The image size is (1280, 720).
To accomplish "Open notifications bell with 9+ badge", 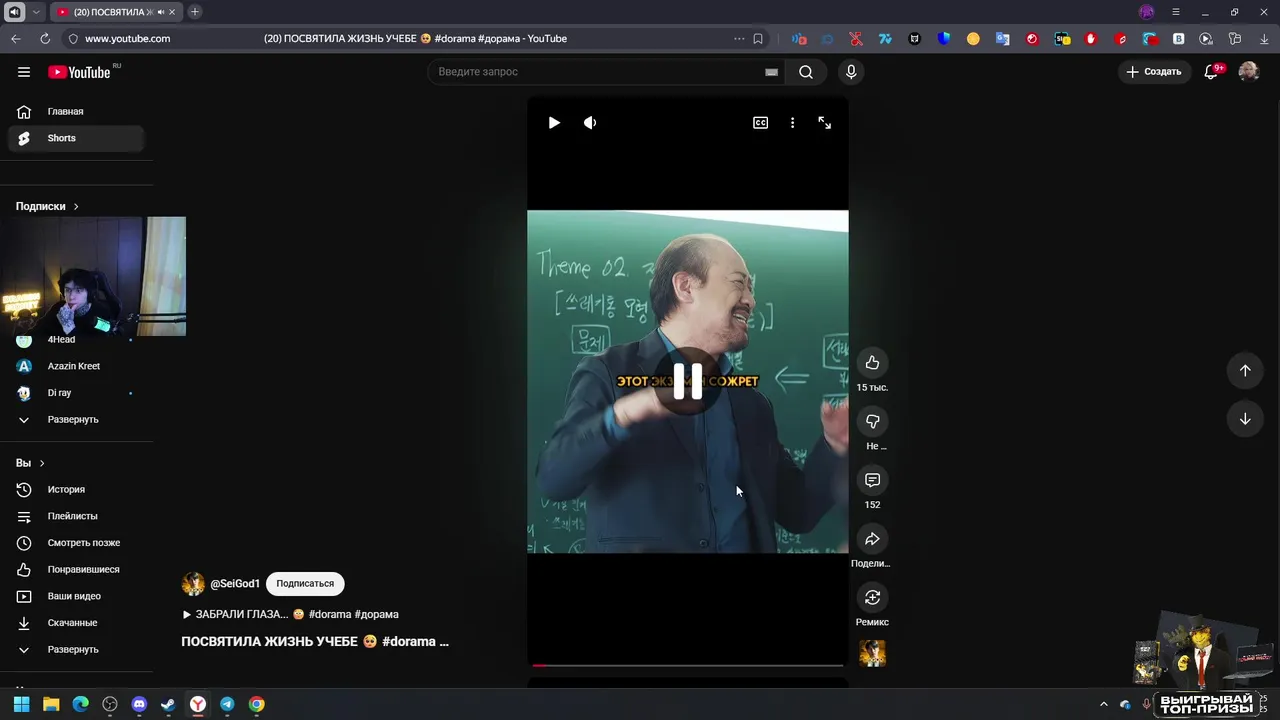I will pyautogui.click(x=1211, y=72).
